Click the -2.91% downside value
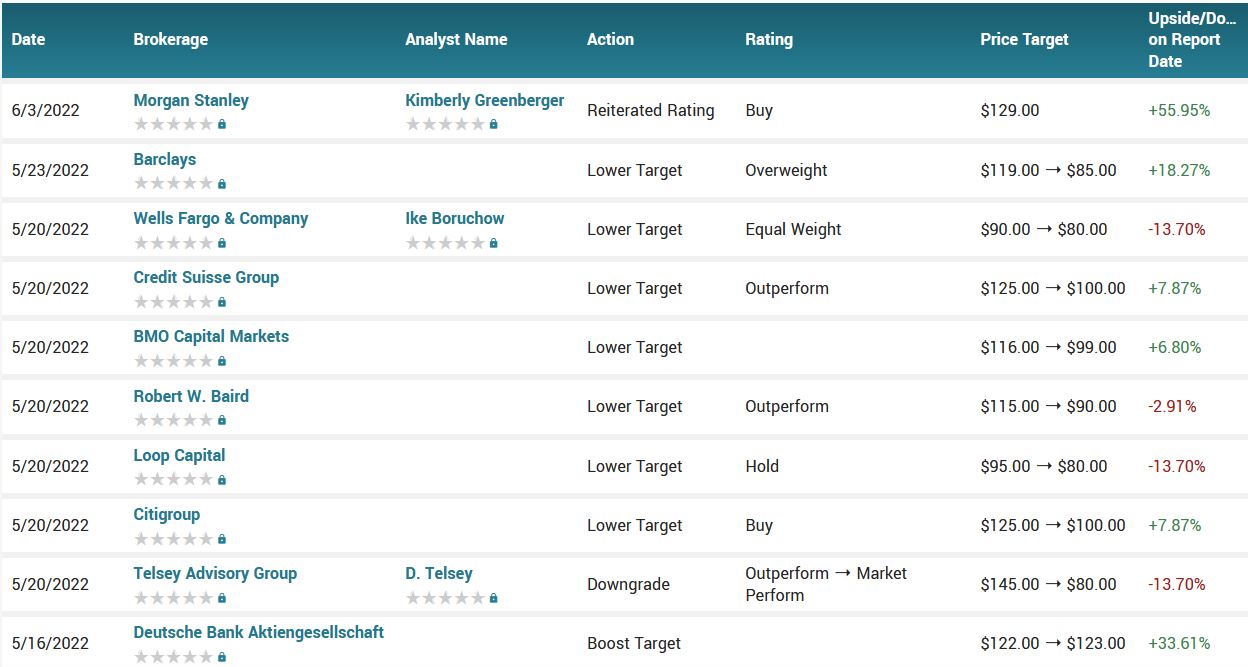The height and width of the screenshot is (667, 1248). coord(1172,406)
